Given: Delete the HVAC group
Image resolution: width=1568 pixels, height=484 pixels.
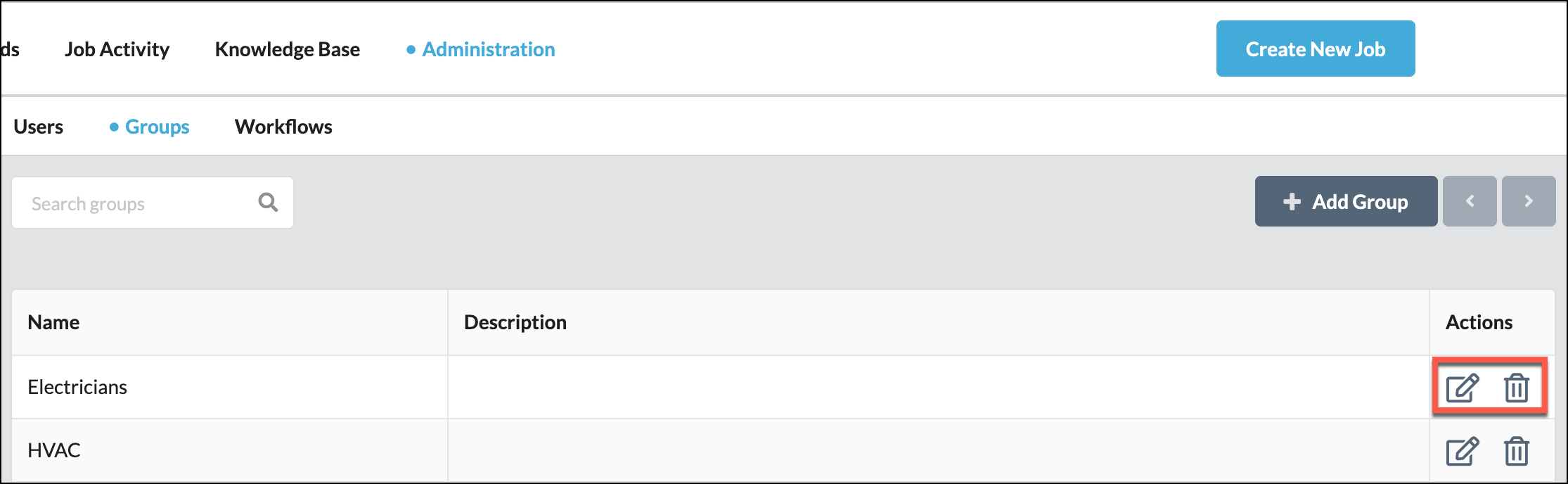Looking at the screenshot, I should (x=1516, y=451).
